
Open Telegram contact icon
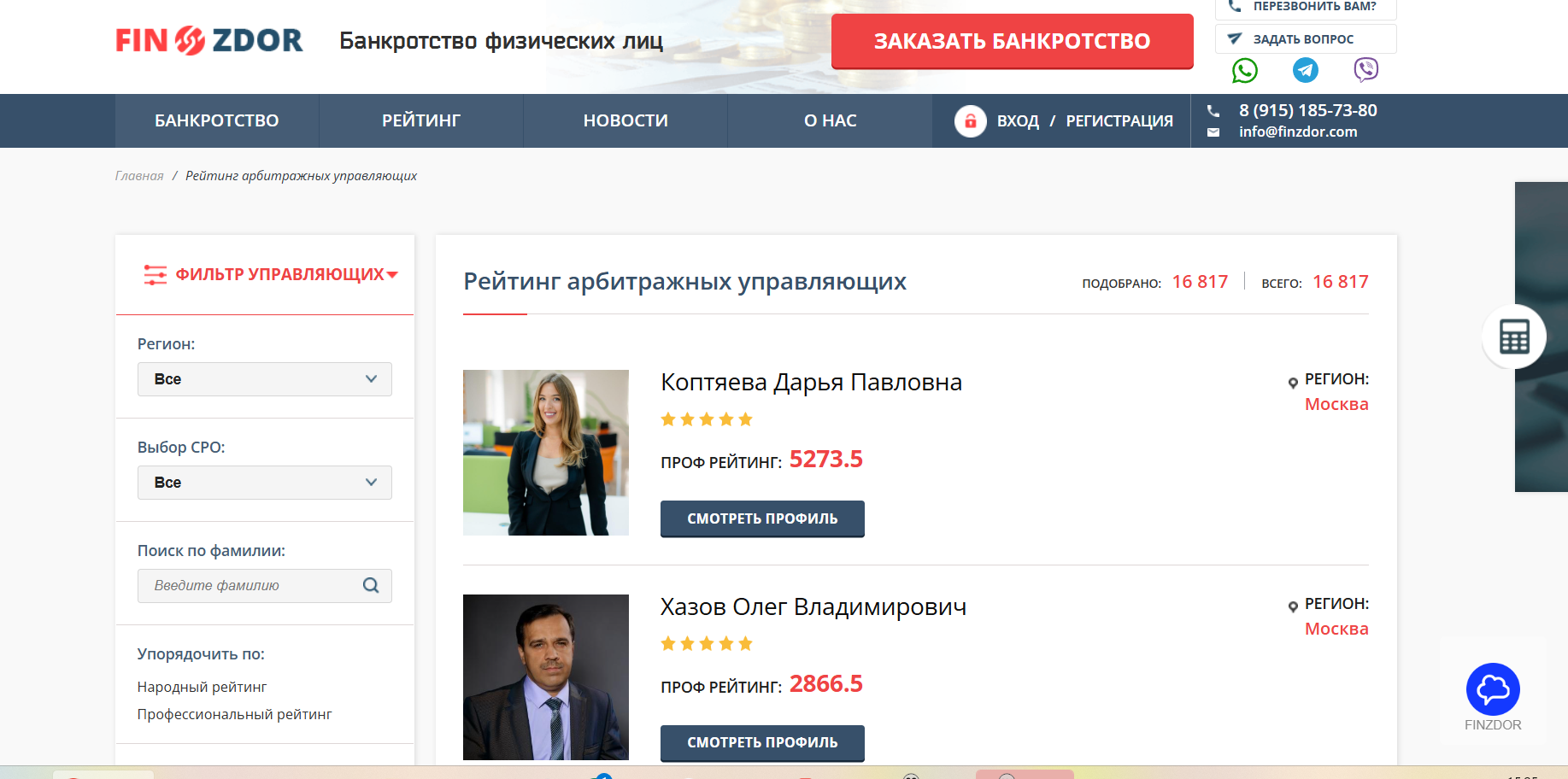[1305, 70]
